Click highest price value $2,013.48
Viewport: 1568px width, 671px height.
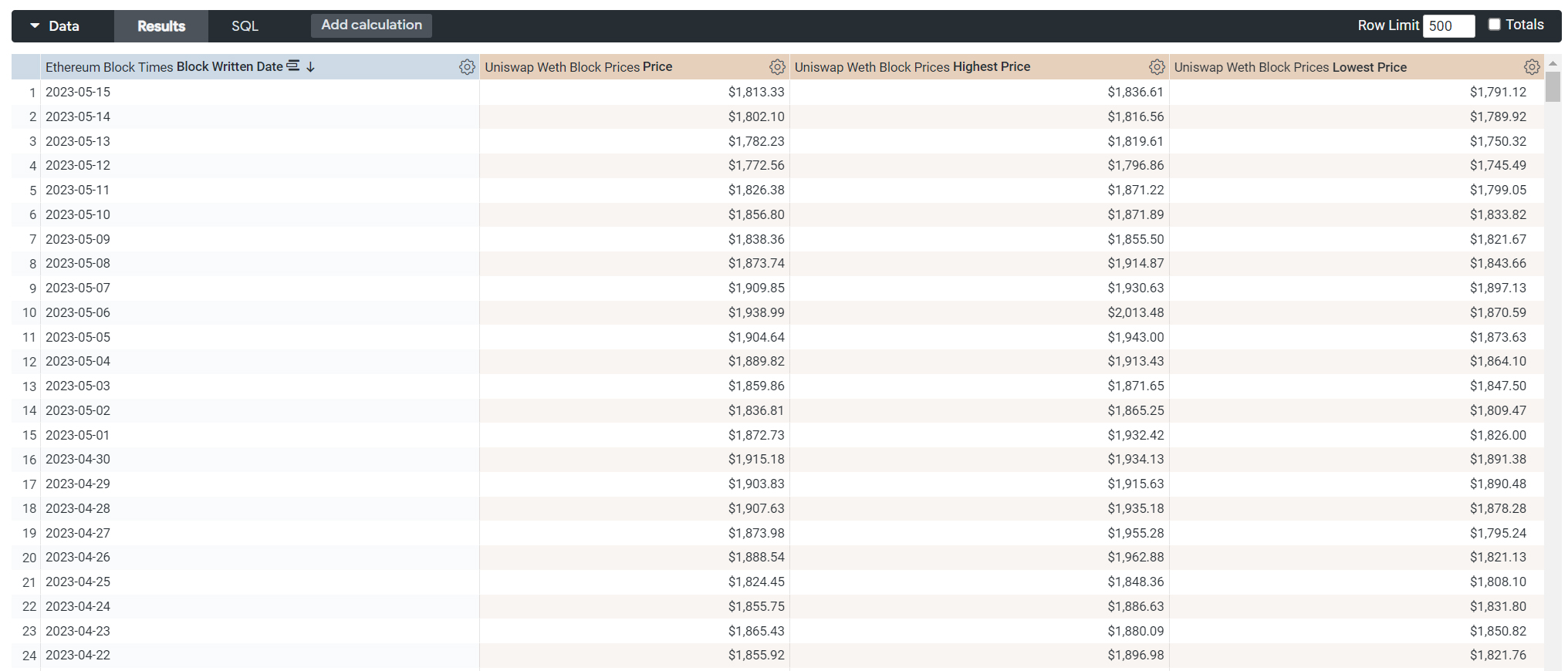(1136, 312)
